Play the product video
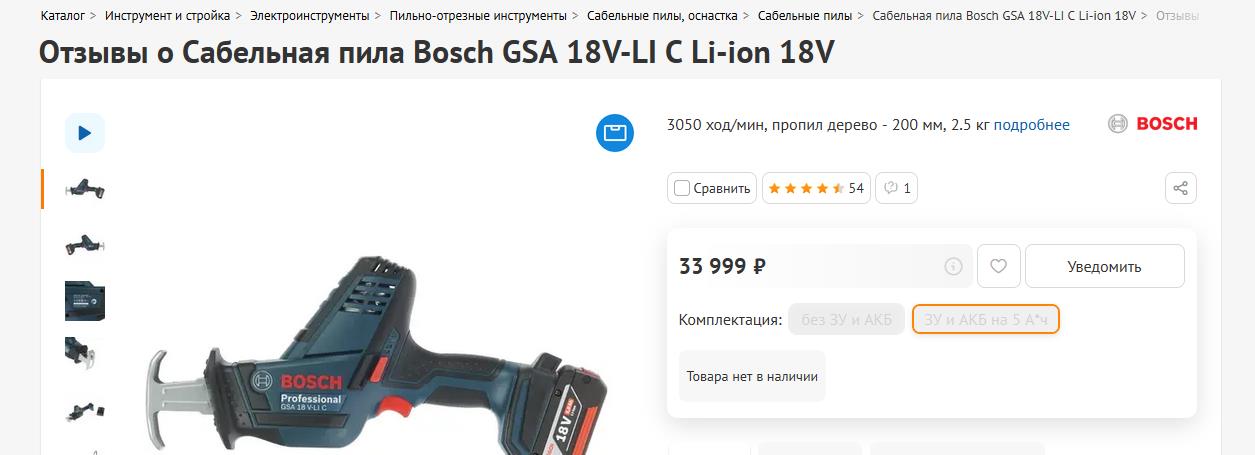Screen dimensions: 1255x455 [x=85, y=133]
